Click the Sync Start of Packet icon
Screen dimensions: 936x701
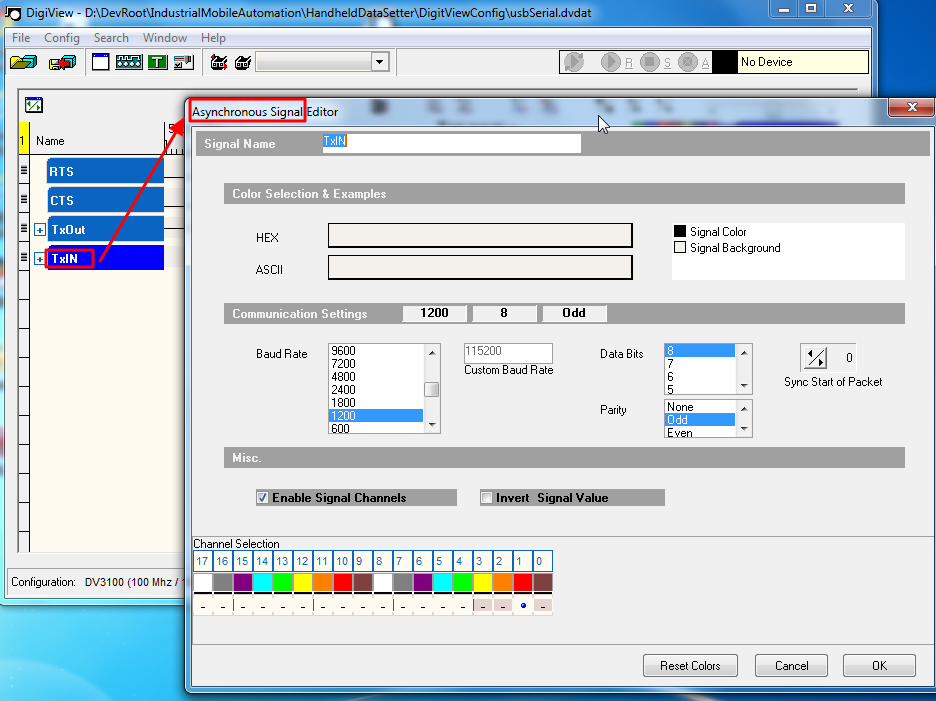815,358
